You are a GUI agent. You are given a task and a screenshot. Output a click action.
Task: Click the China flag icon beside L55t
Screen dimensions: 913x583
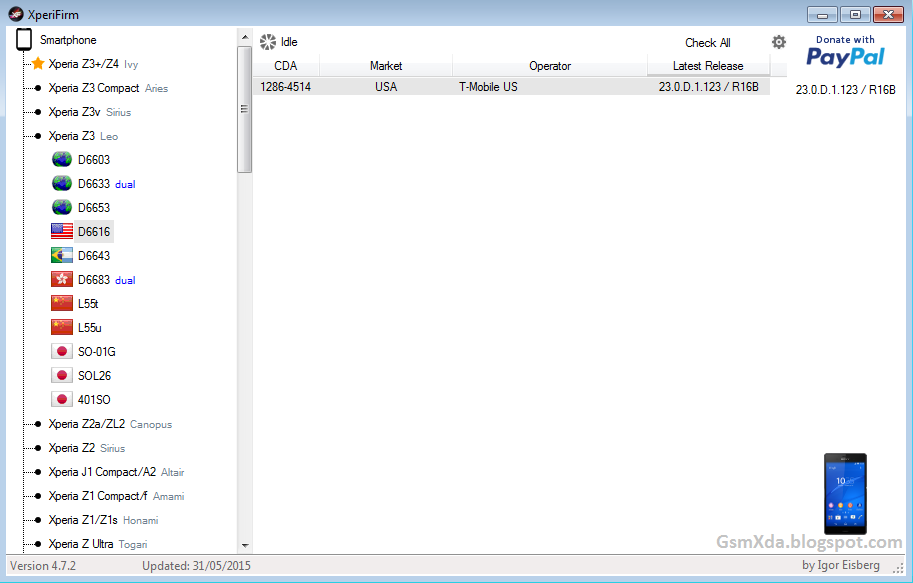tap(62, 303)
